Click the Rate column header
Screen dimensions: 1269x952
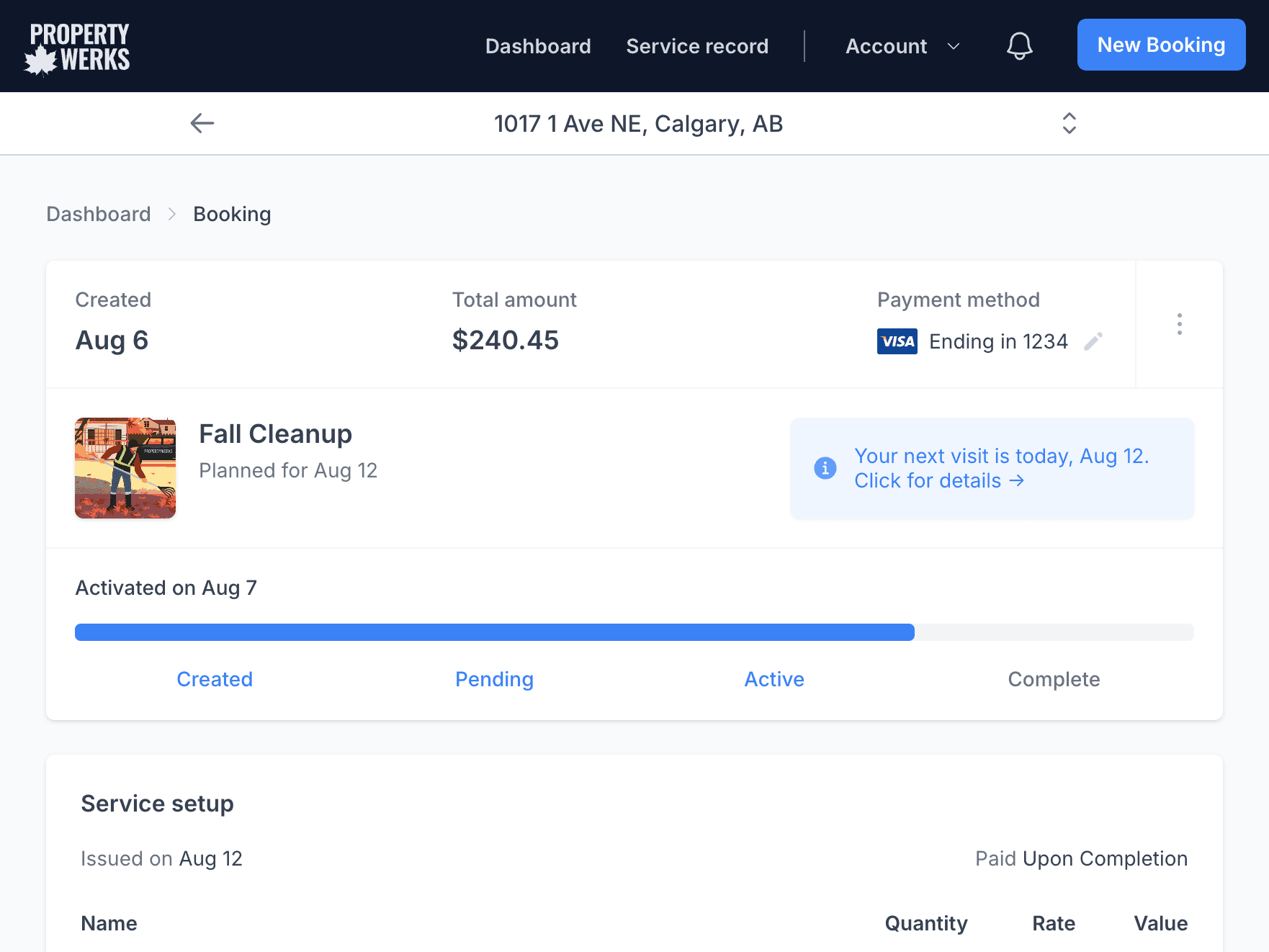click(x=1054, y=923)
